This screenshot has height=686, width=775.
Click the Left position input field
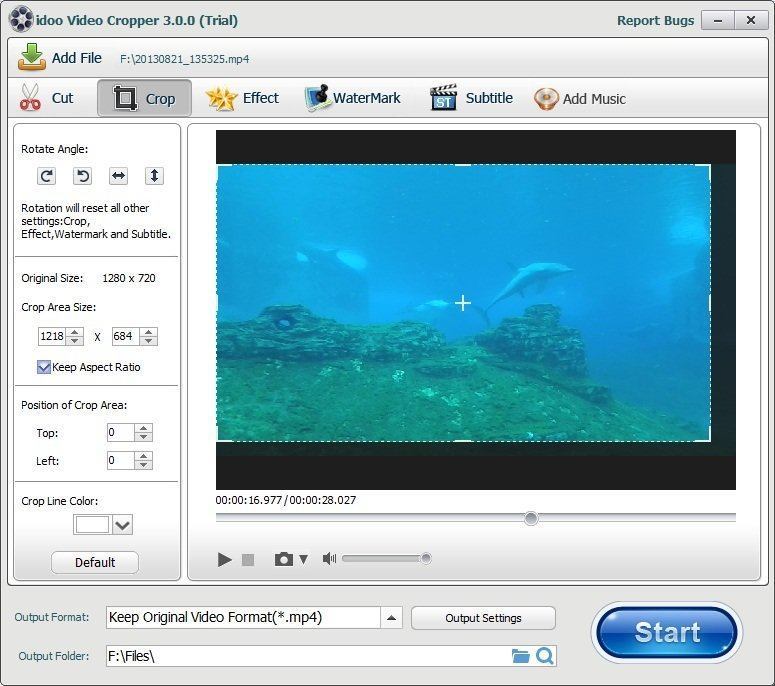pyautogui.click(x=121, y=461)
